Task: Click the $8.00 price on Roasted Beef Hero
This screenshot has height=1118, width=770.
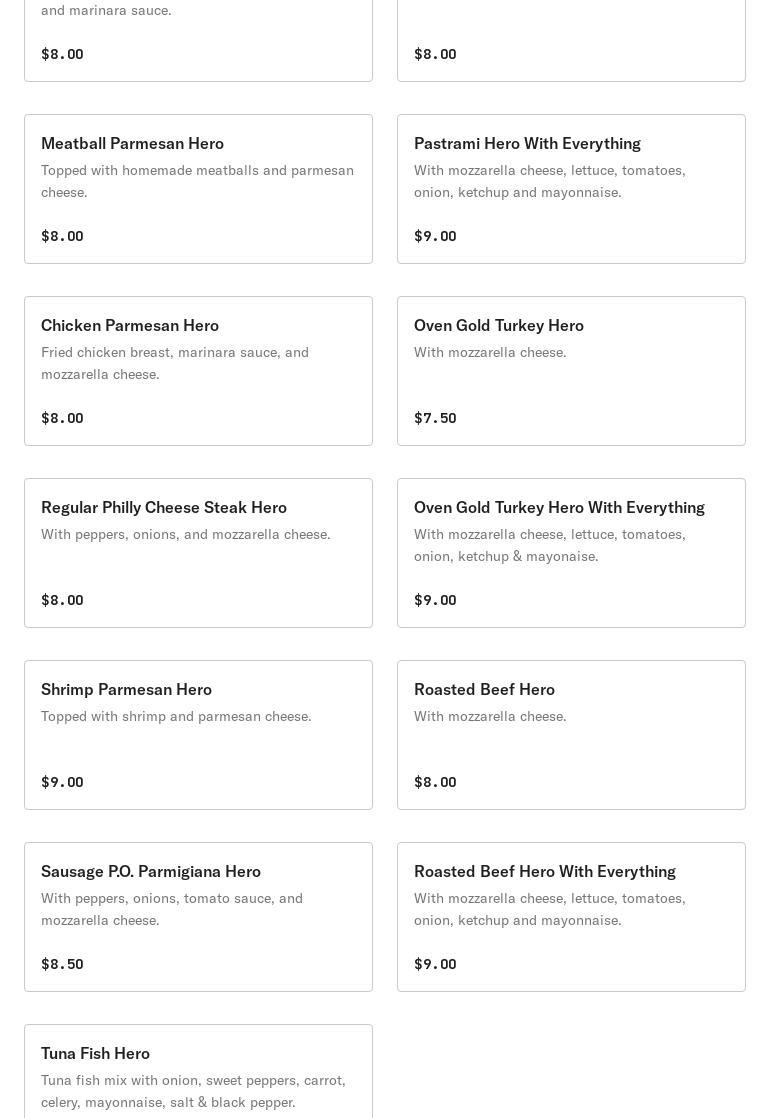Action: [x=435, y=782]
